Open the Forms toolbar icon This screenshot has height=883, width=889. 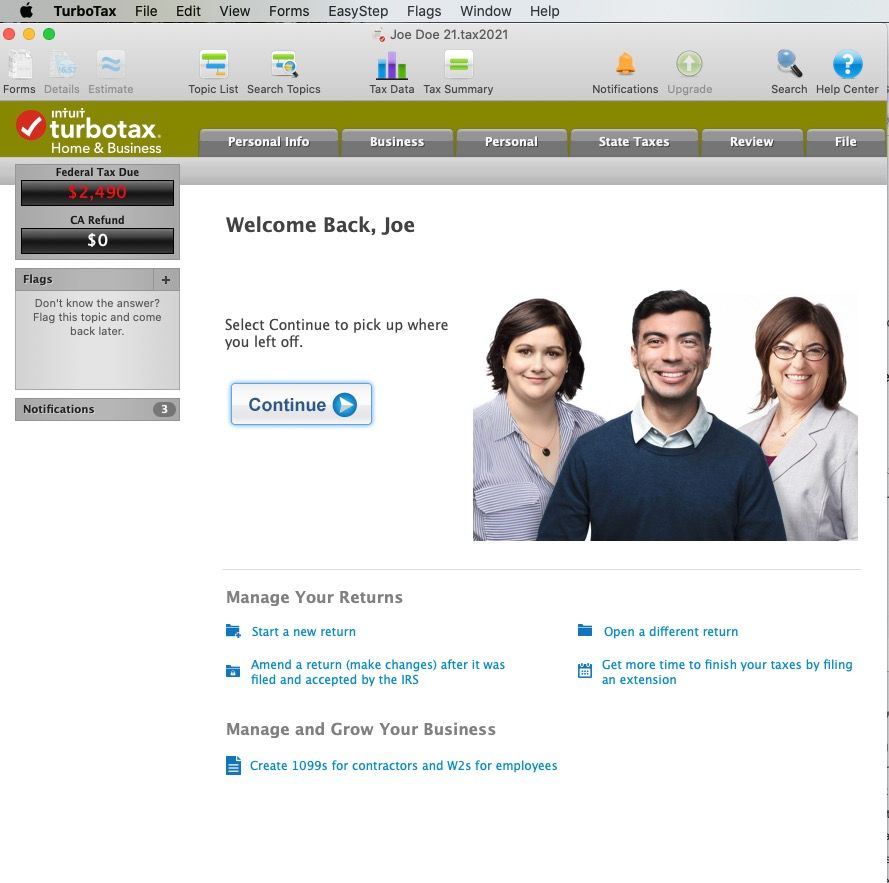(19, 65)
